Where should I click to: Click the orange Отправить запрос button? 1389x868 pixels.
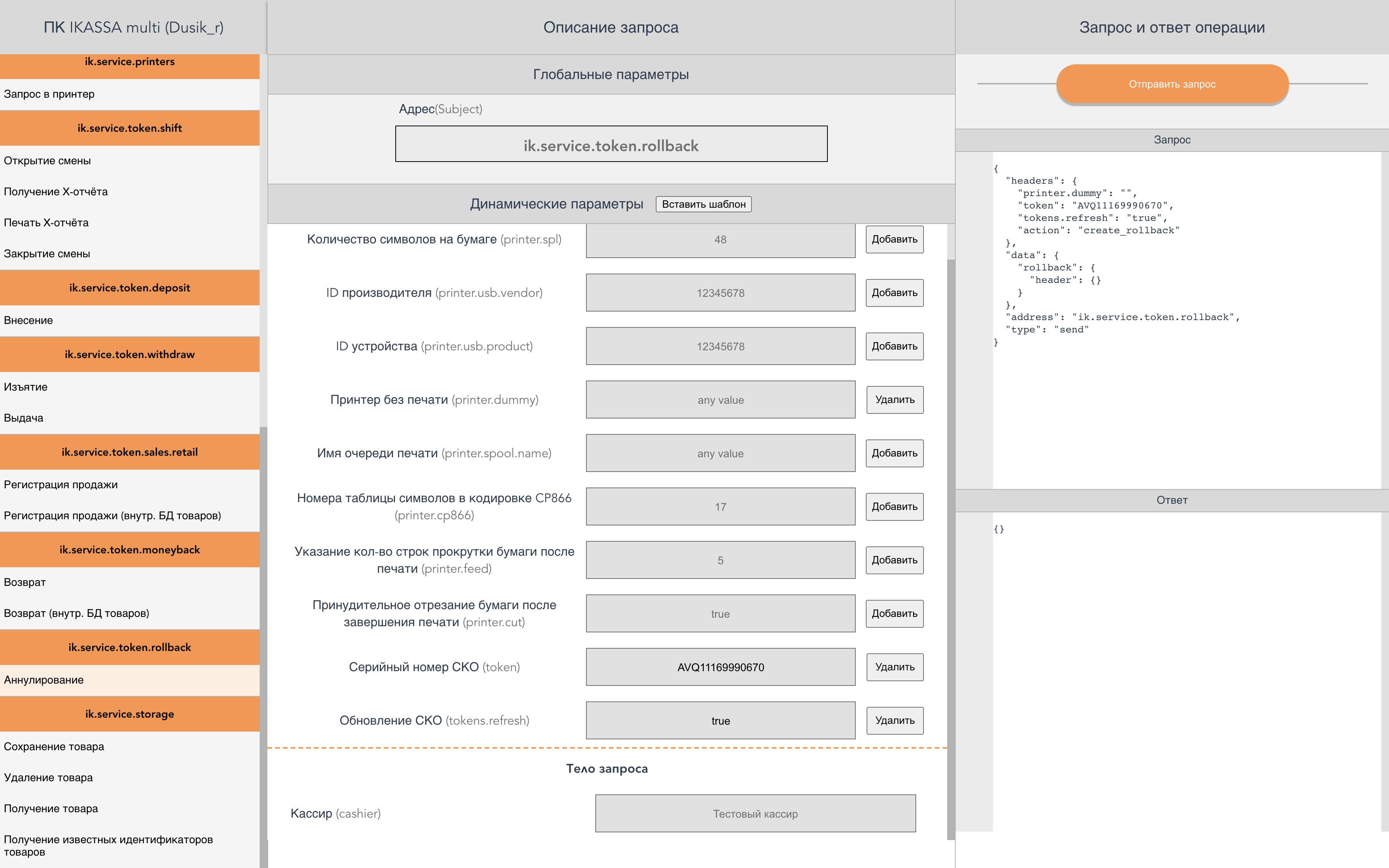(x=1172, y=84)
